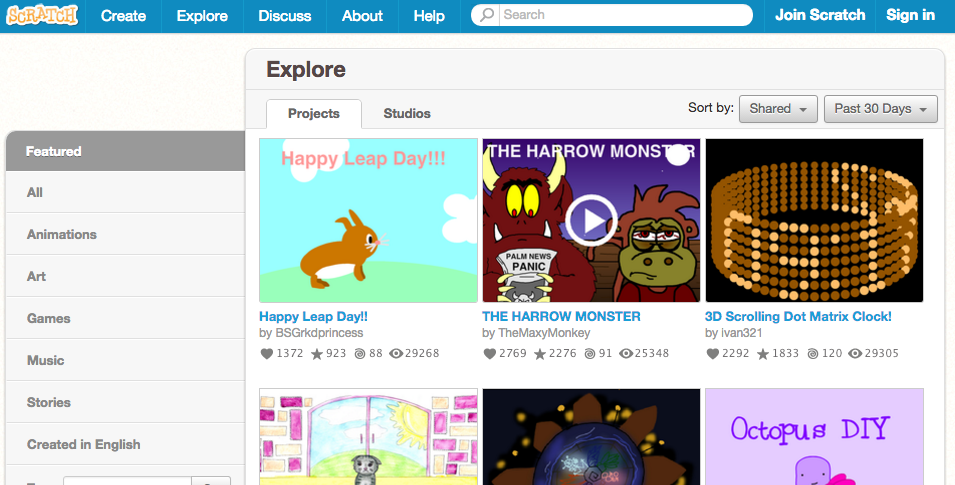Click star icon under THE HARROW MONSTER
The width and height of the screenshot is (955, 485).
540,353
